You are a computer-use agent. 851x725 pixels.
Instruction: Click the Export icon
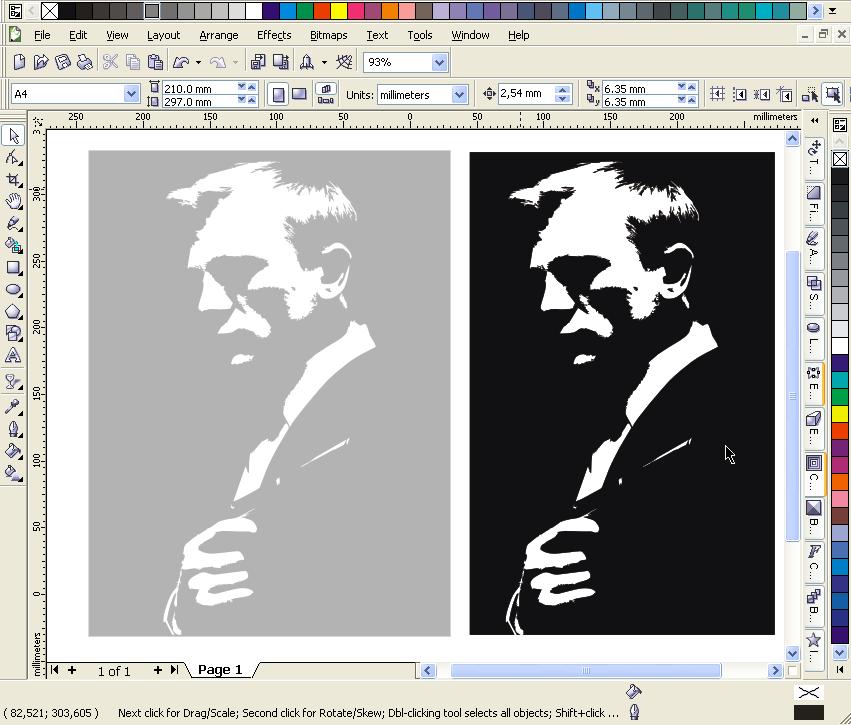click(x=281, y=62)
